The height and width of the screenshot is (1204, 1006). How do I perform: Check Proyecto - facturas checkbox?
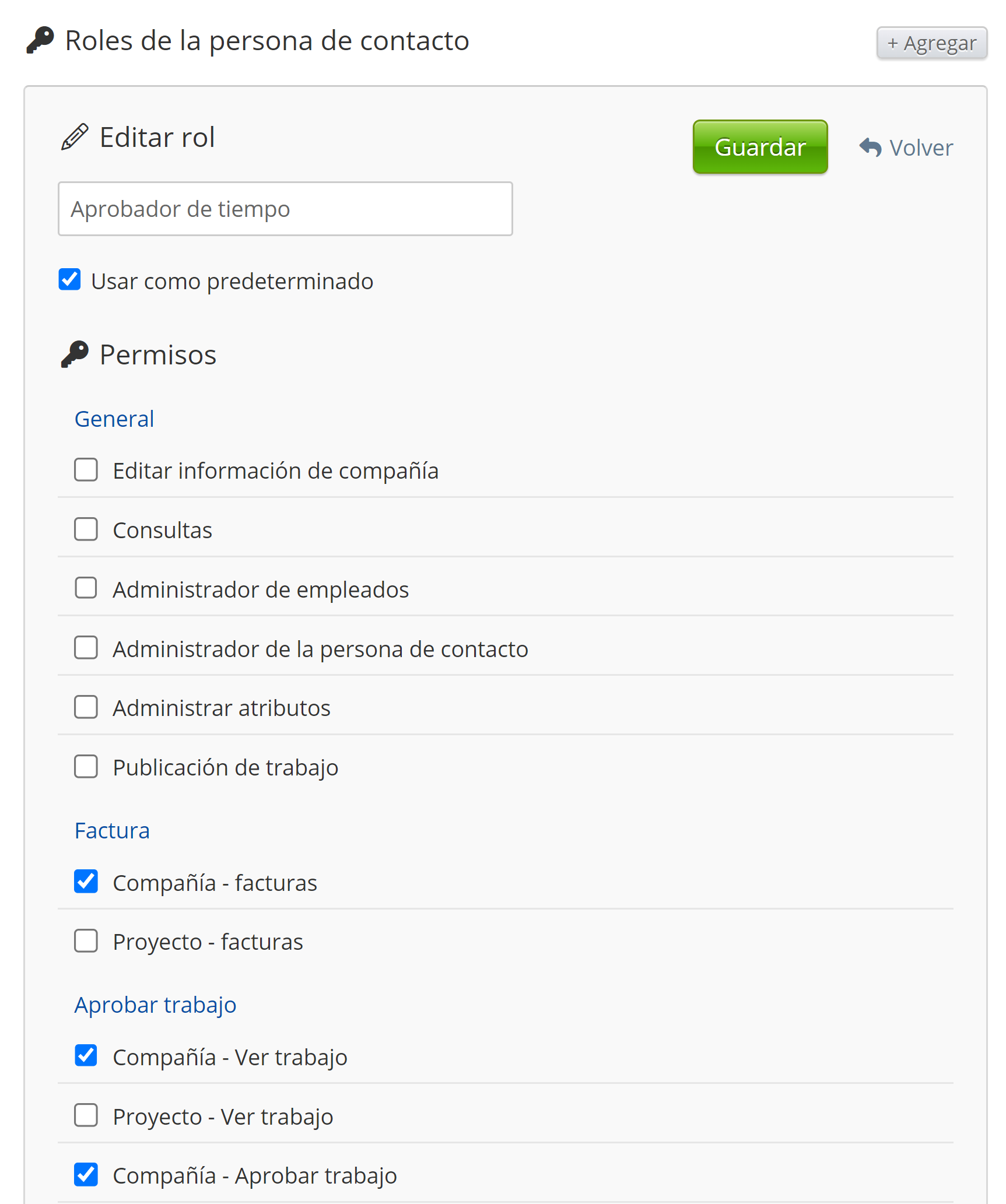(x=86, y=941)
